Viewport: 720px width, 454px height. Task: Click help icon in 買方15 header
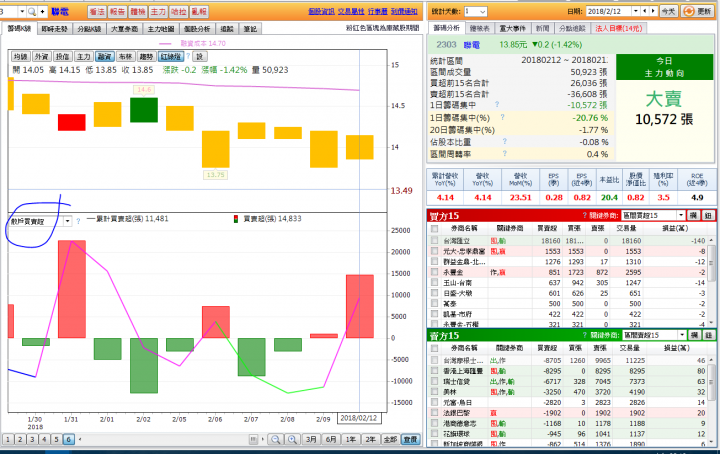585,215
